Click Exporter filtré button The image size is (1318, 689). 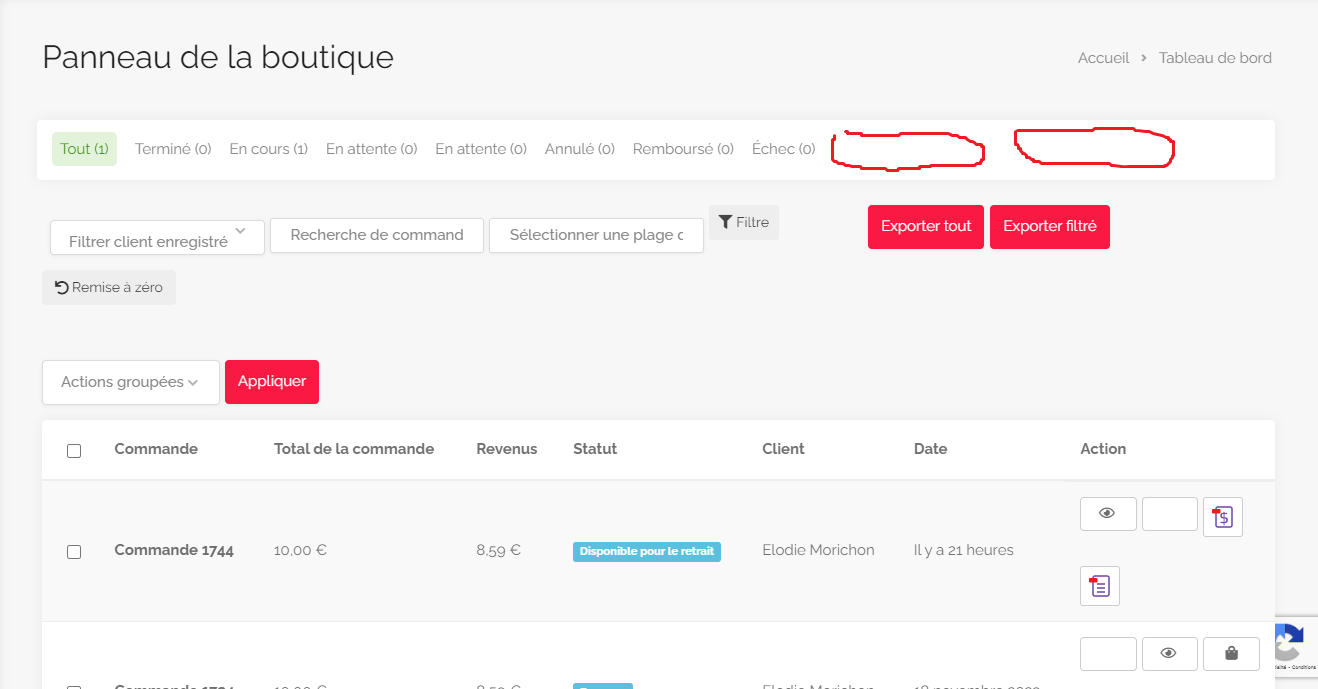coord(1050,227)
